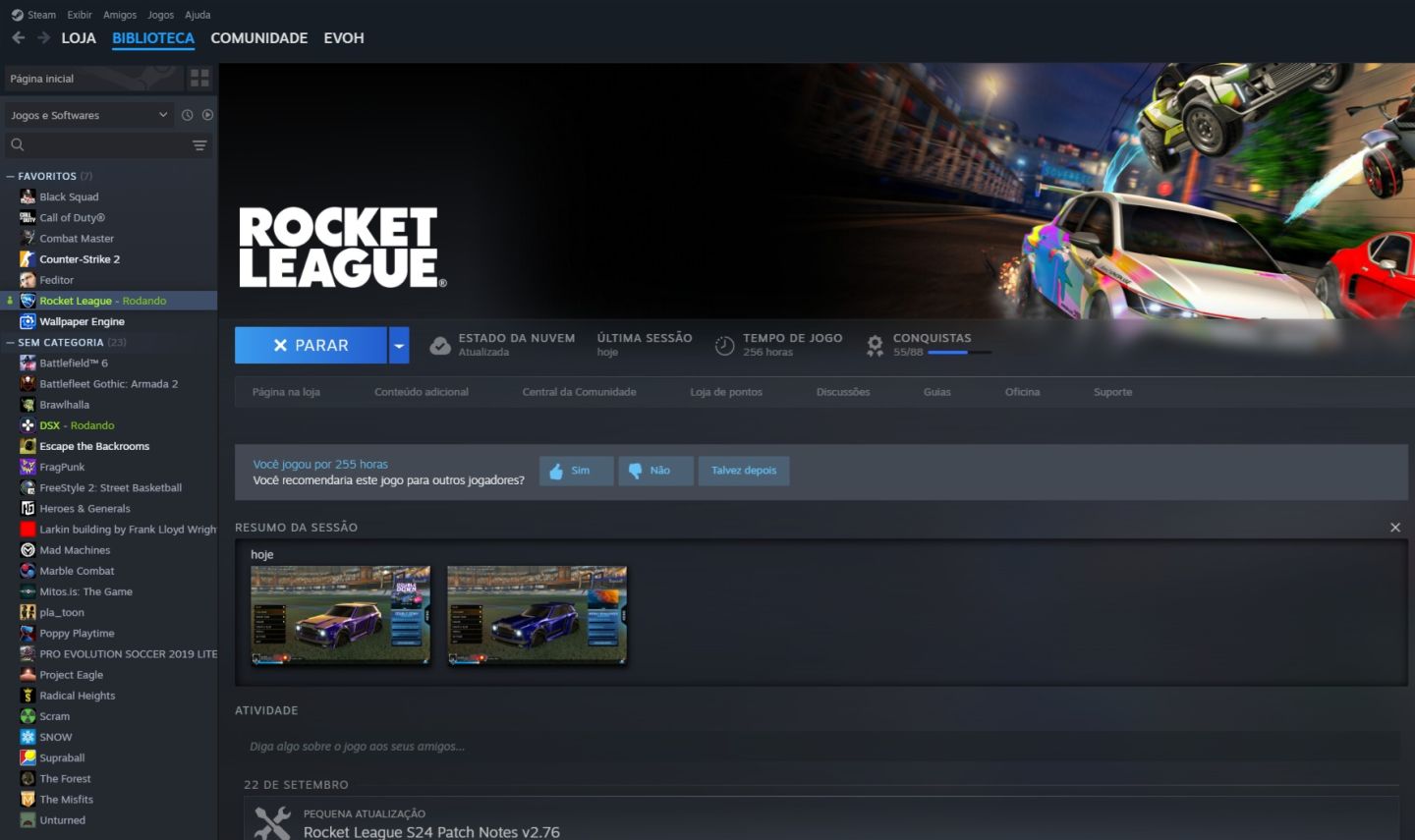Click the Scram game icon
This screenshot has height=840, width=1415.
coord(28,716)
